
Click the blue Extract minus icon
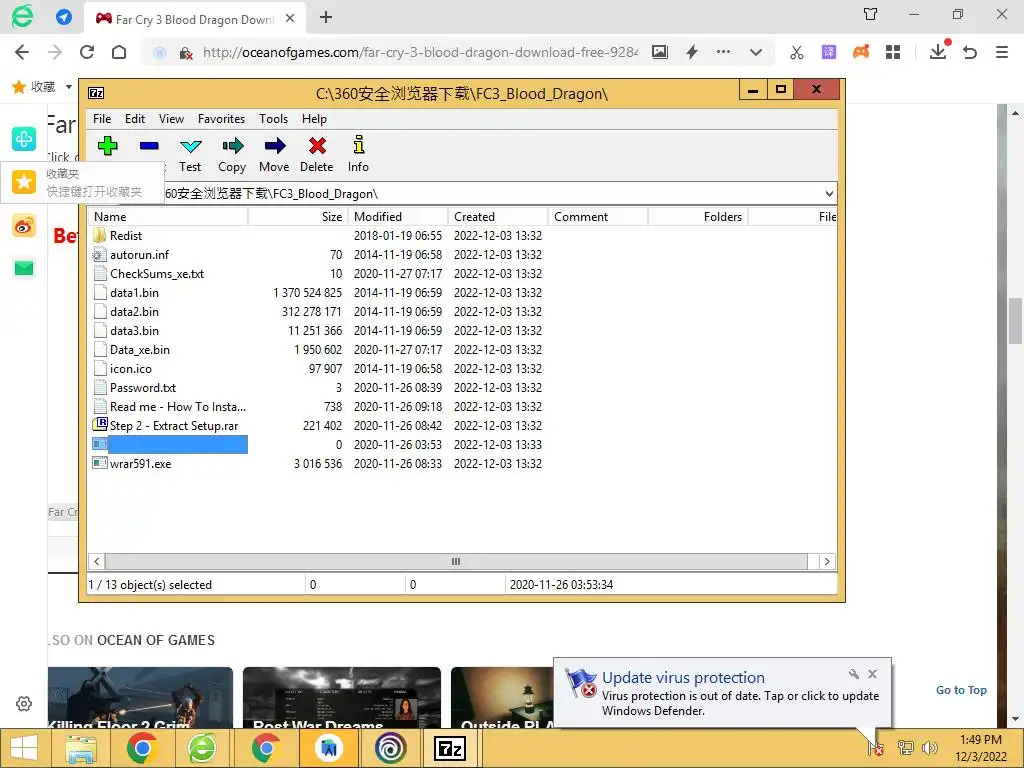(x=149, y=145)
